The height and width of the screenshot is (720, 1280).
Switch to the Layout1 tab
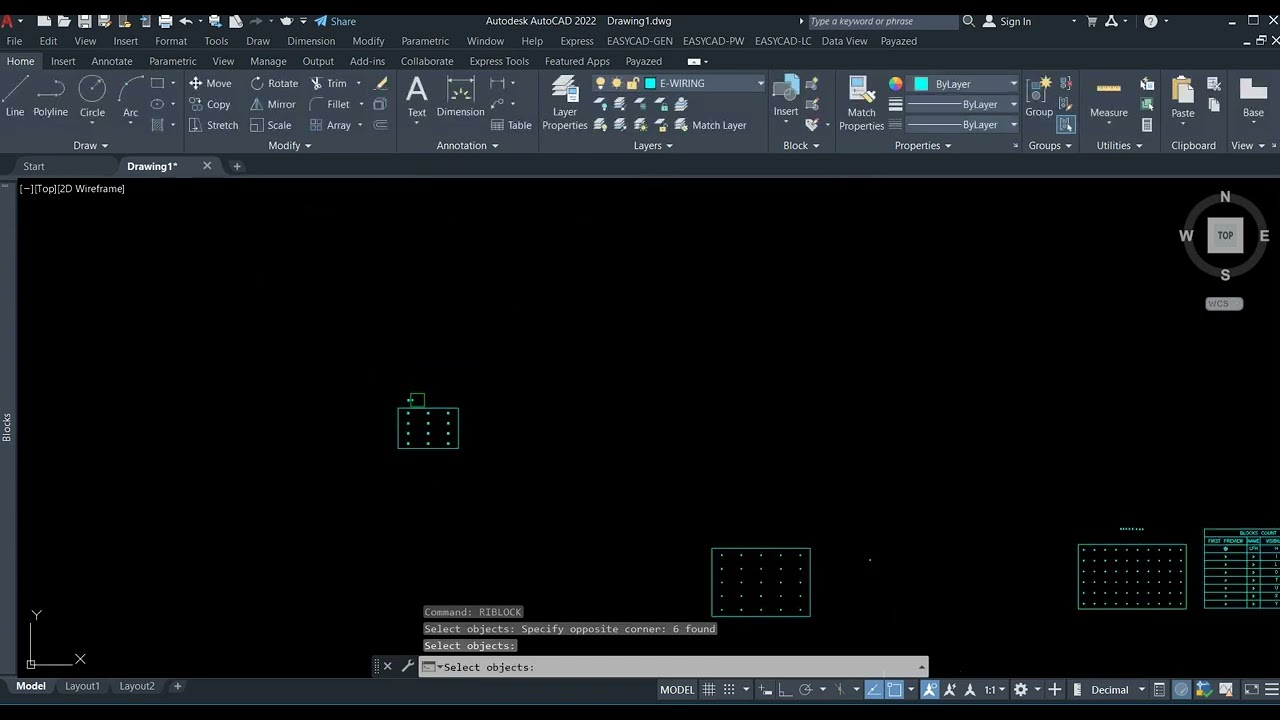(83, 686)
